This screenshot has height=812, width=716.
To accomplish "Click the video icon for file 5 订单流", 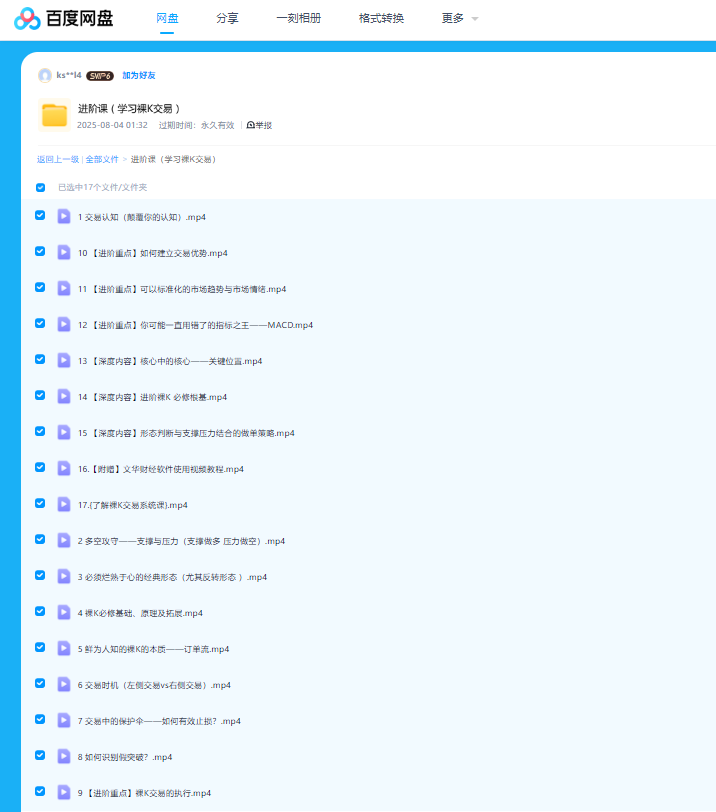I will point(64,648).
